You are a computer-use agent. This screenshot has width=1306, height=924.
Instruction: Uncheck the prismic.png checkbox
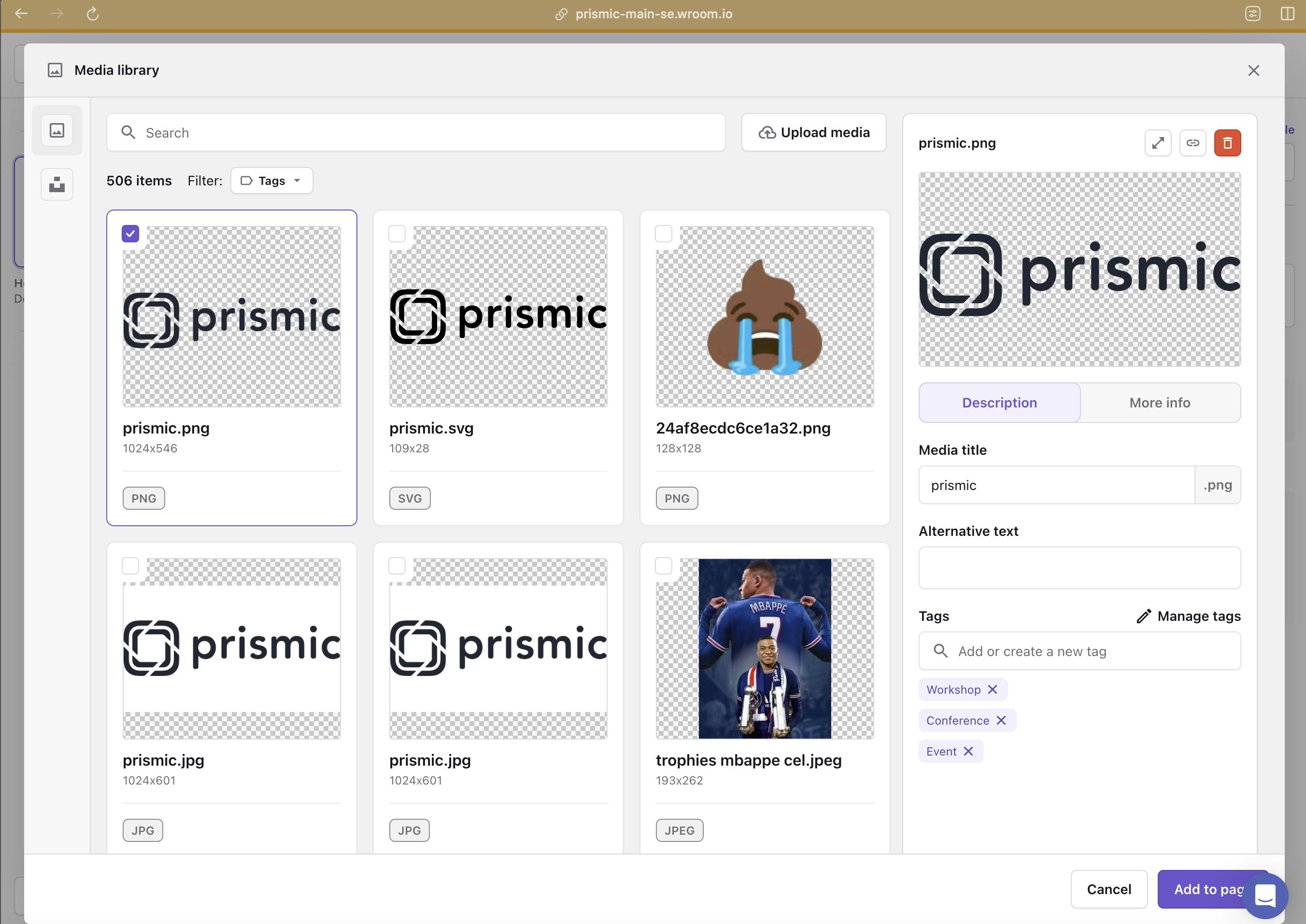click(130, 234)
